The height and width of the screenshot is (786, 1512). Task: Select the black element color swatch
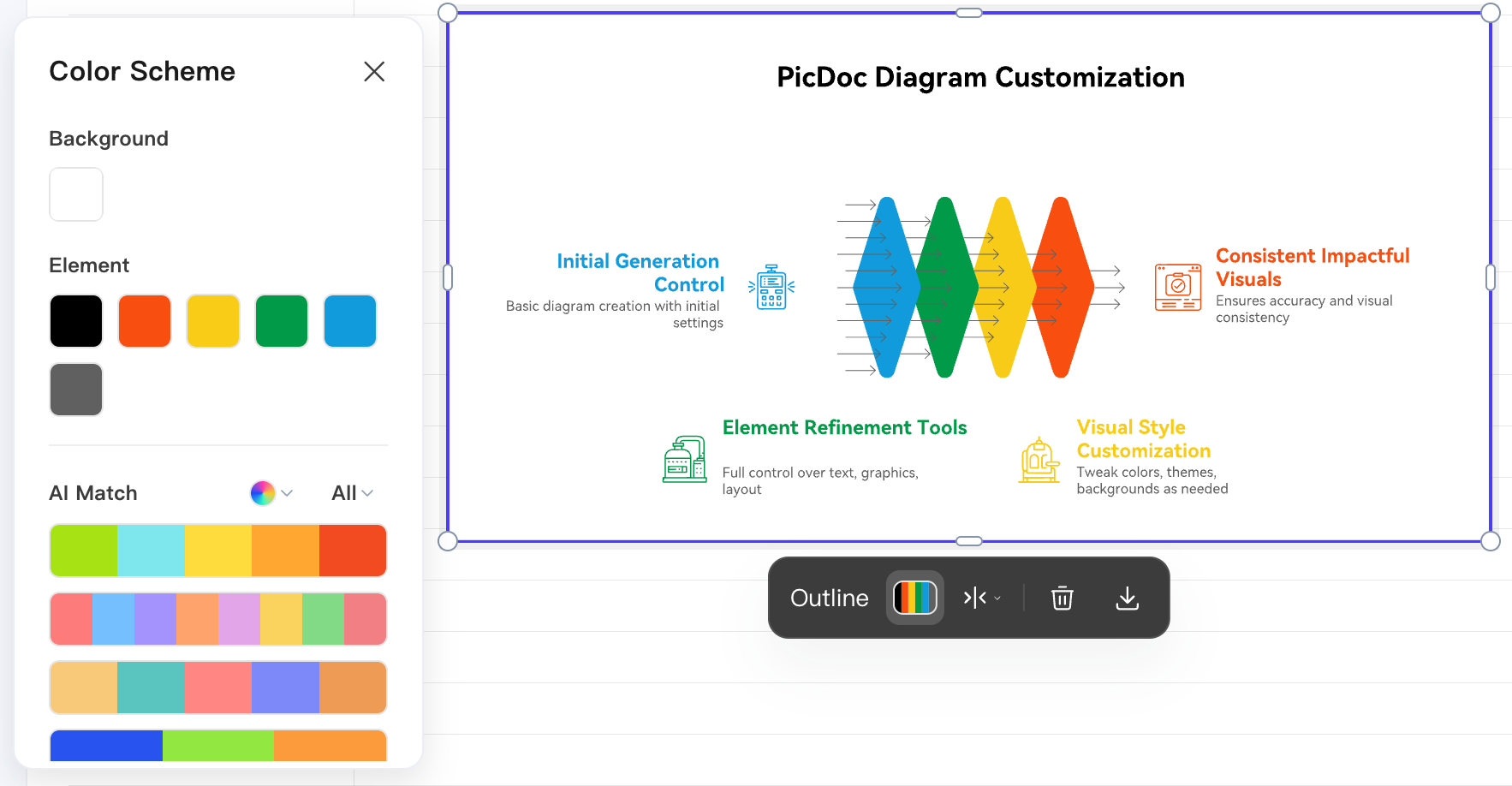[76, 321]
